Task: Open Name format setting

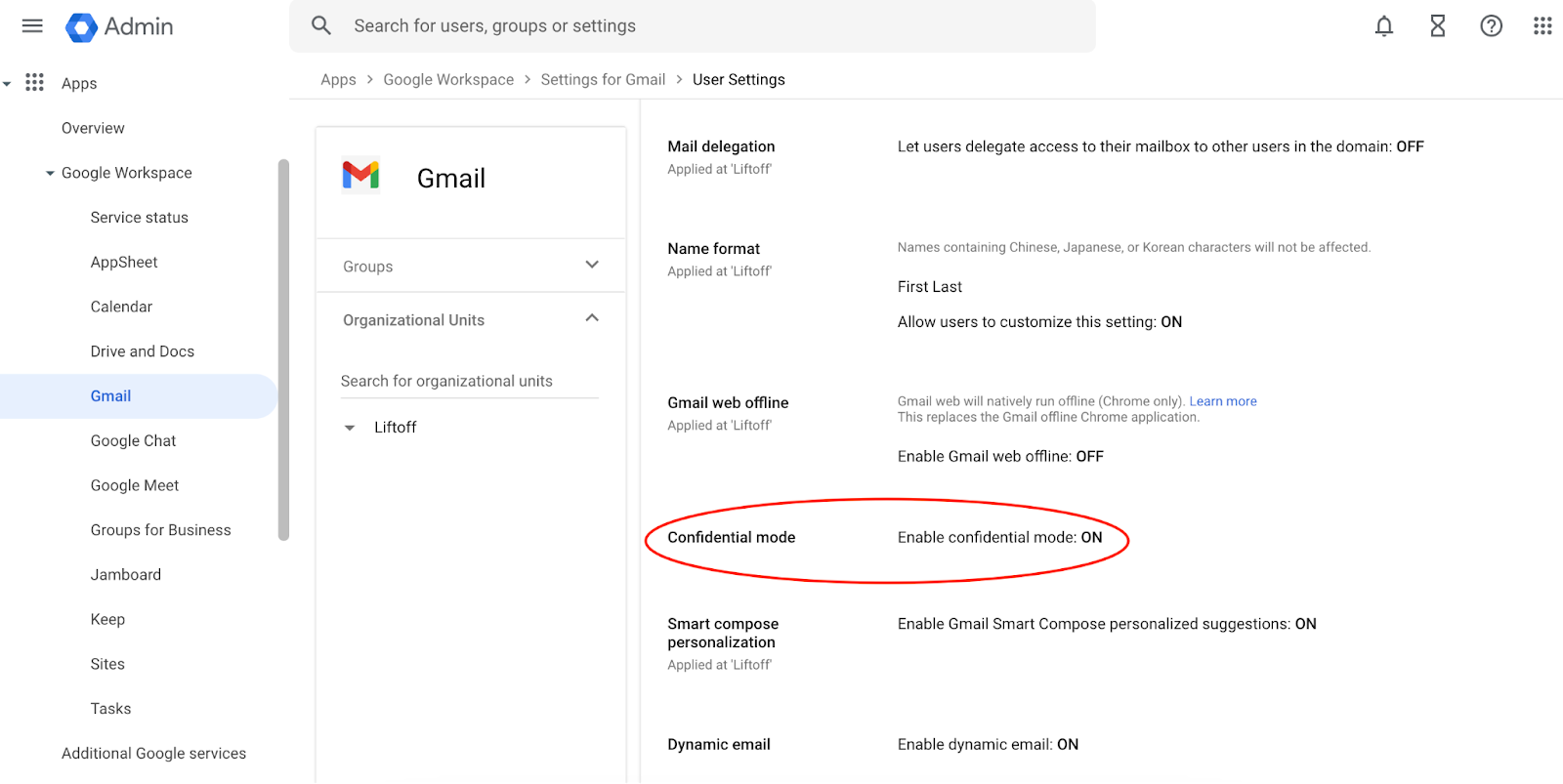Action: tap(713, 249)
